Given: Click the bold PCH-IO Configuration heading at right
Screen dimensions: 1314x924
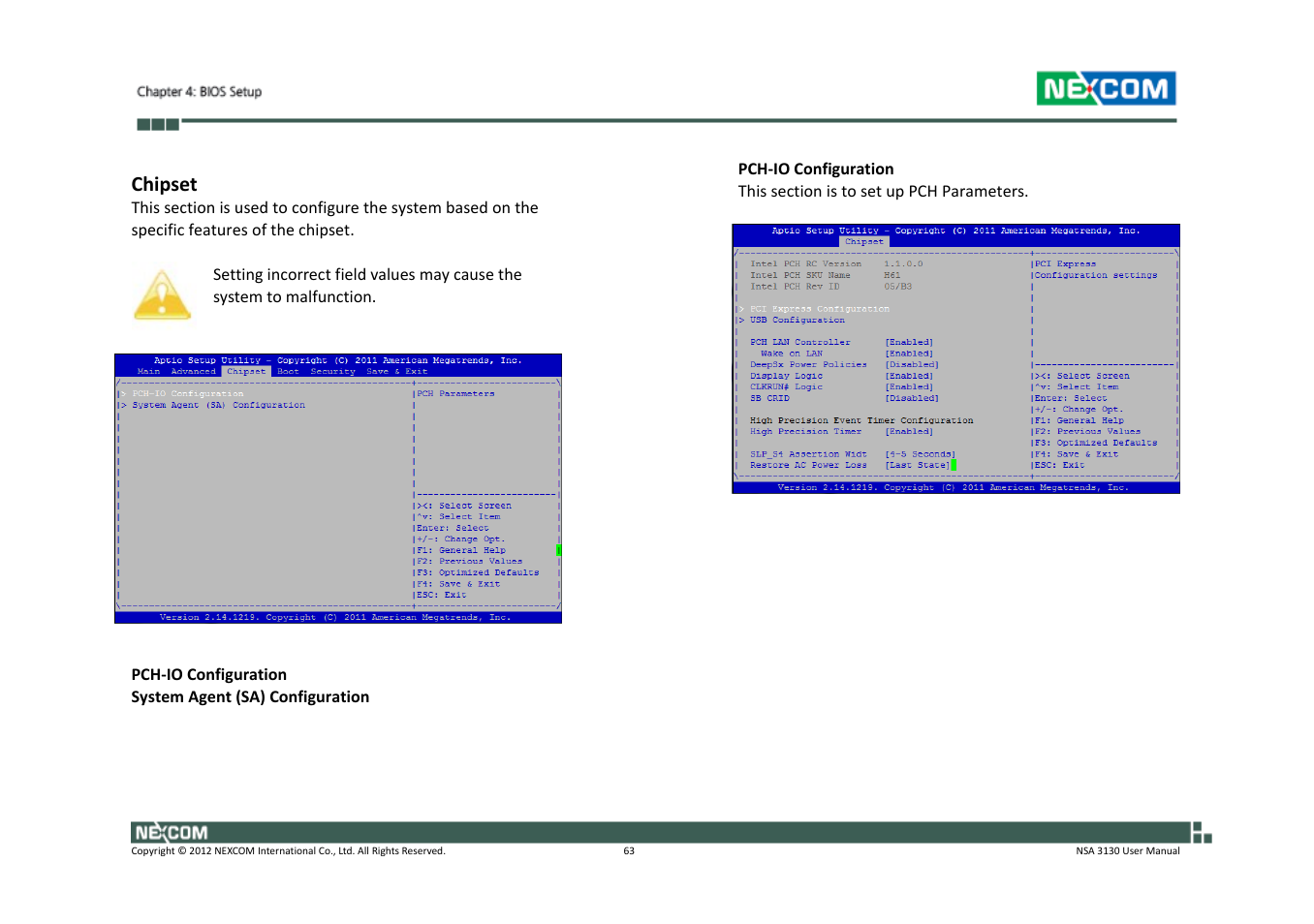Looking at the screenshot, I should [x=816, y=169].
